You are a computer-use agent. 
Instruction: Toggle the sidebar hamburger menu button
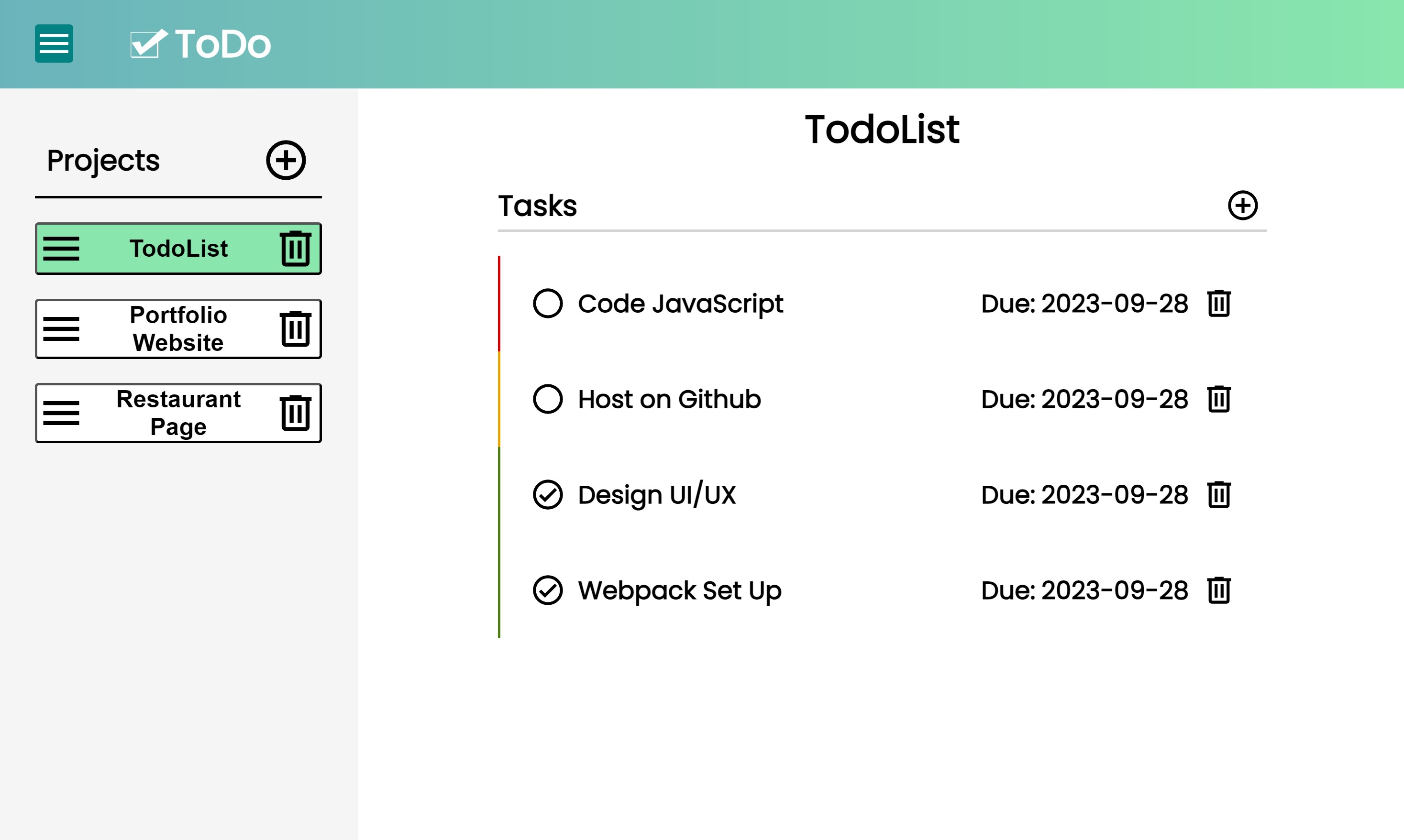[x=54, y=44]
